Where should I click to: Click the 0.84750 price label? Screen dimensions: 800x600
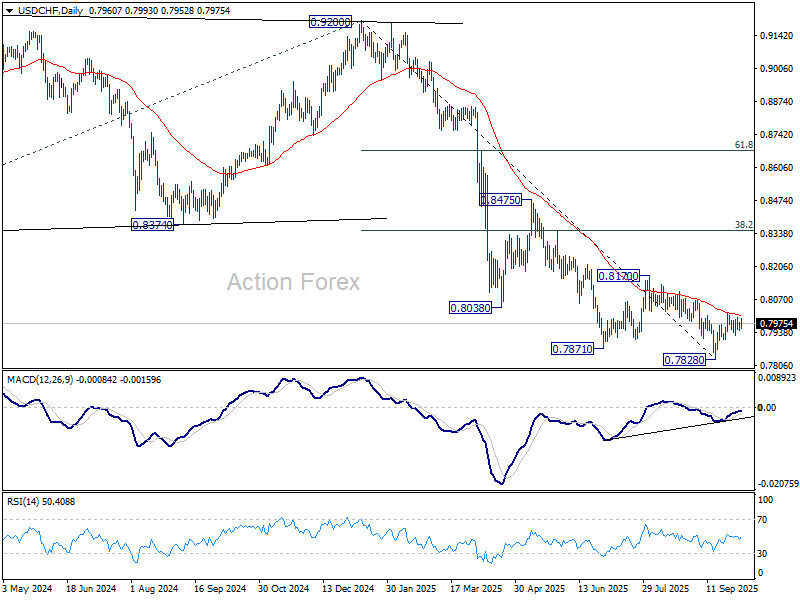[x=501, y=200]
